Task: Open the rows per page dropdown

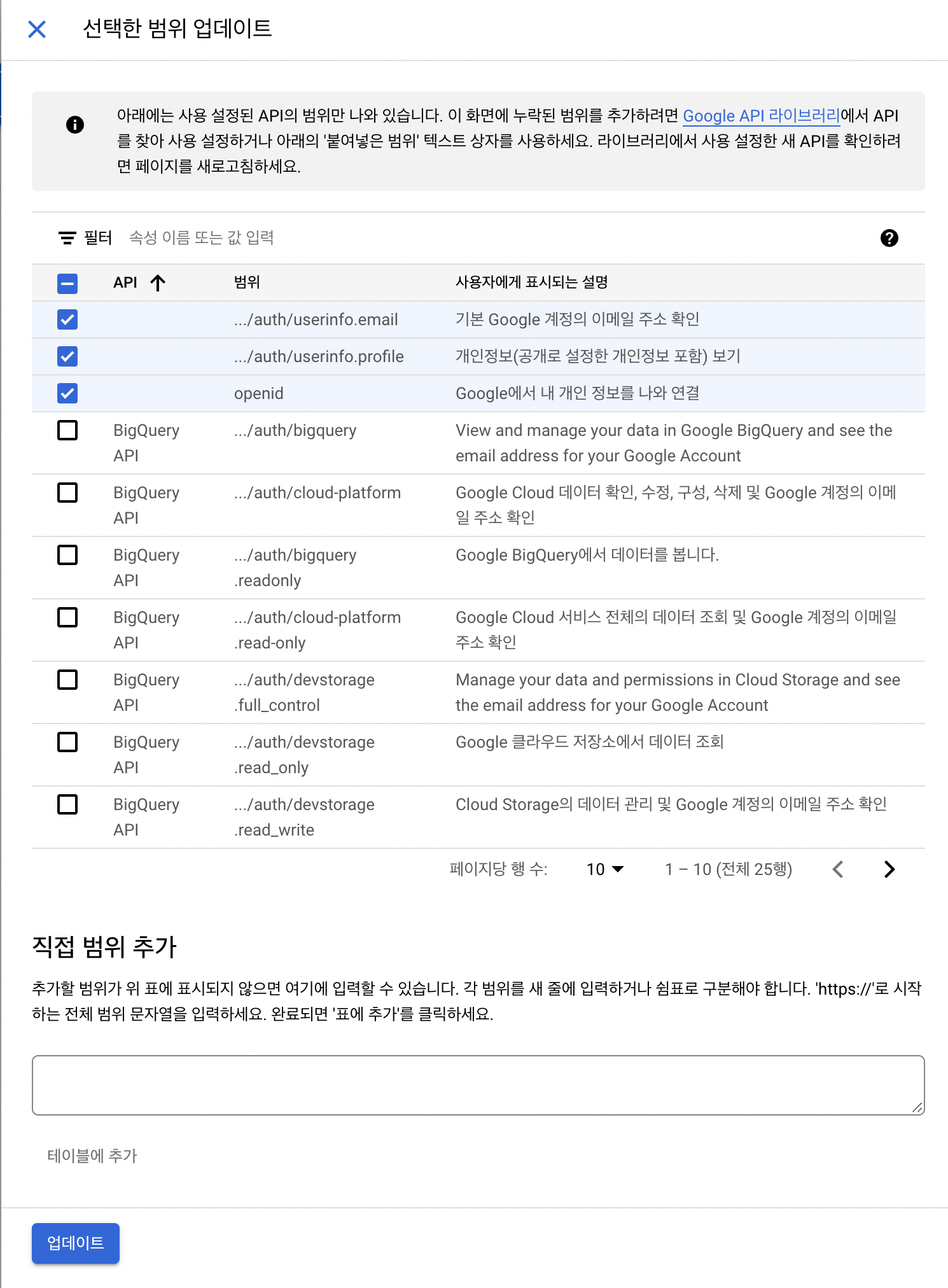Action: tap(604, 869)
